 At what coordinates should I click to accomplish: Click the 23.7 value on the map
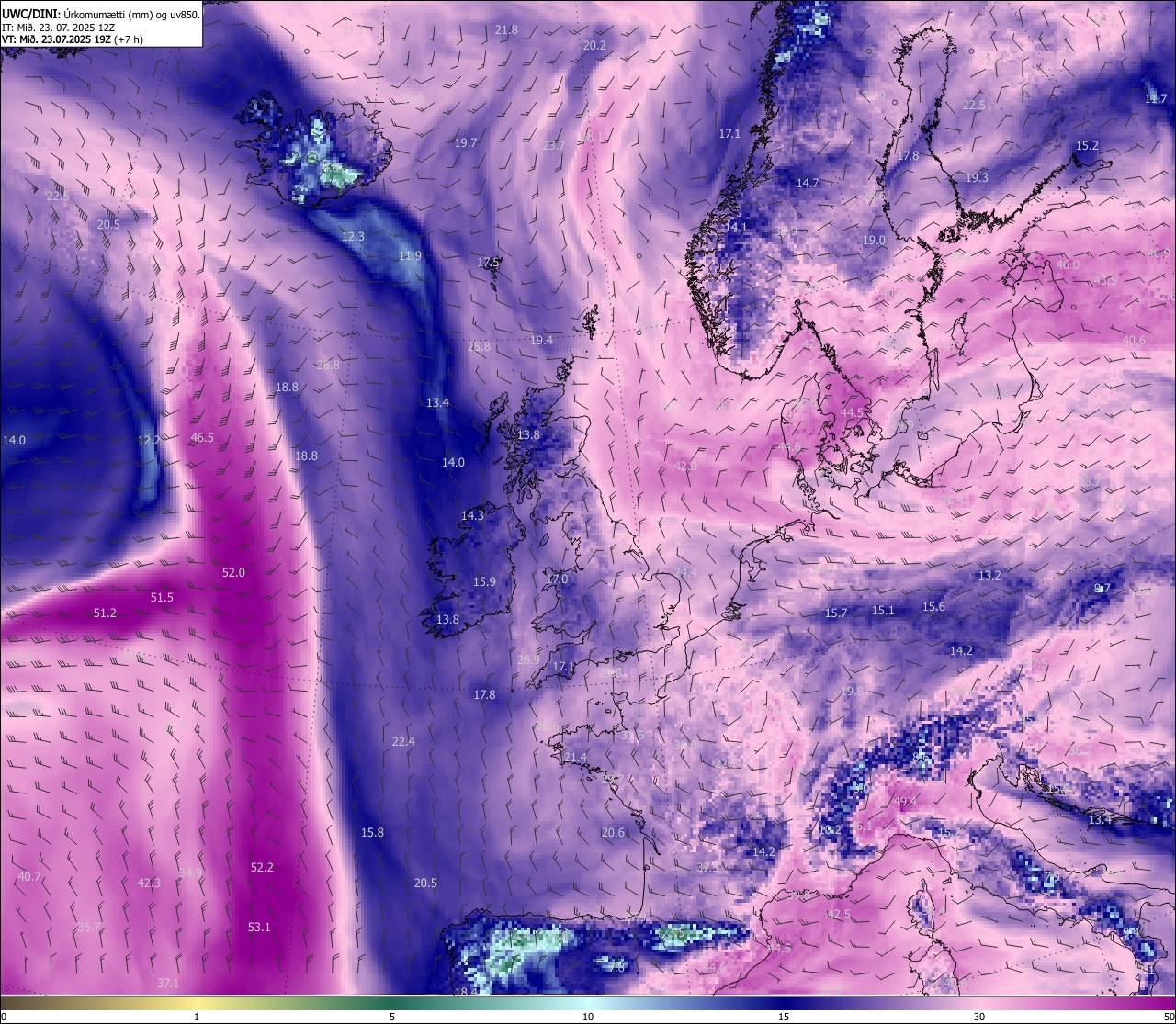(x=554, y=145)
